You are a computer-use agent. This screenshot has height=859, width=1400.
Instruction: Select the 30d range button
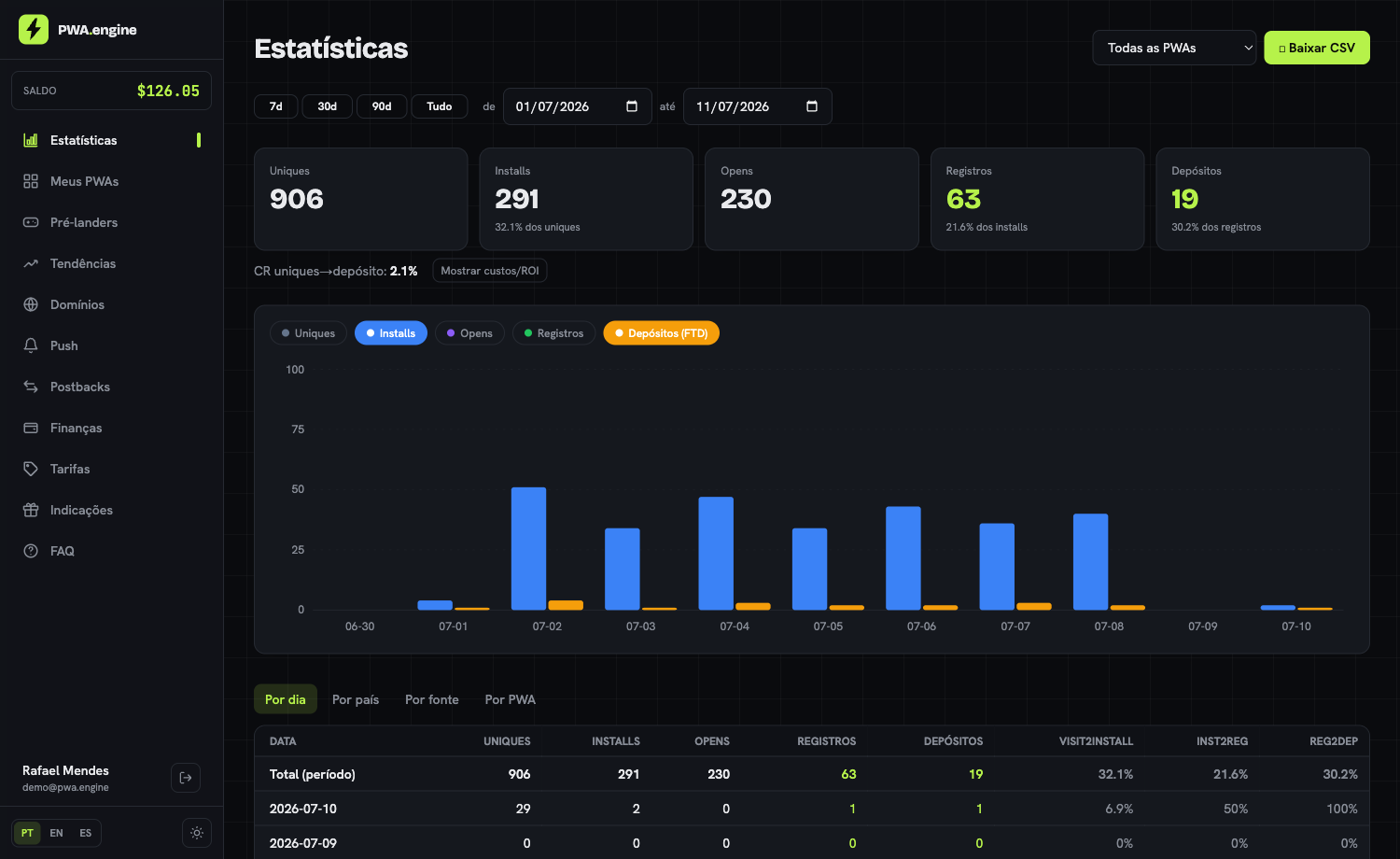click(x=327, y=106)
